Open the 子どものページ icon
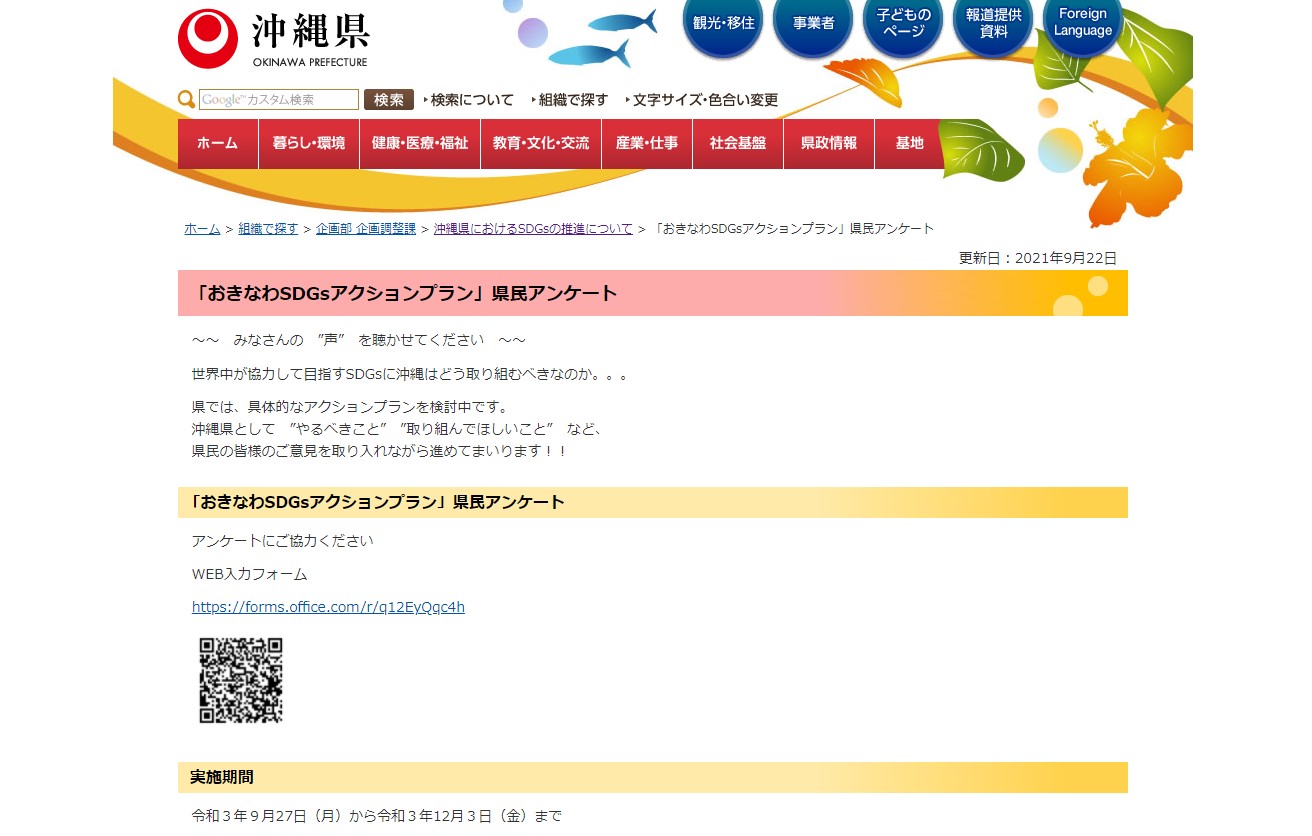This screenshot has width=1312, height=836. (902, 24)
